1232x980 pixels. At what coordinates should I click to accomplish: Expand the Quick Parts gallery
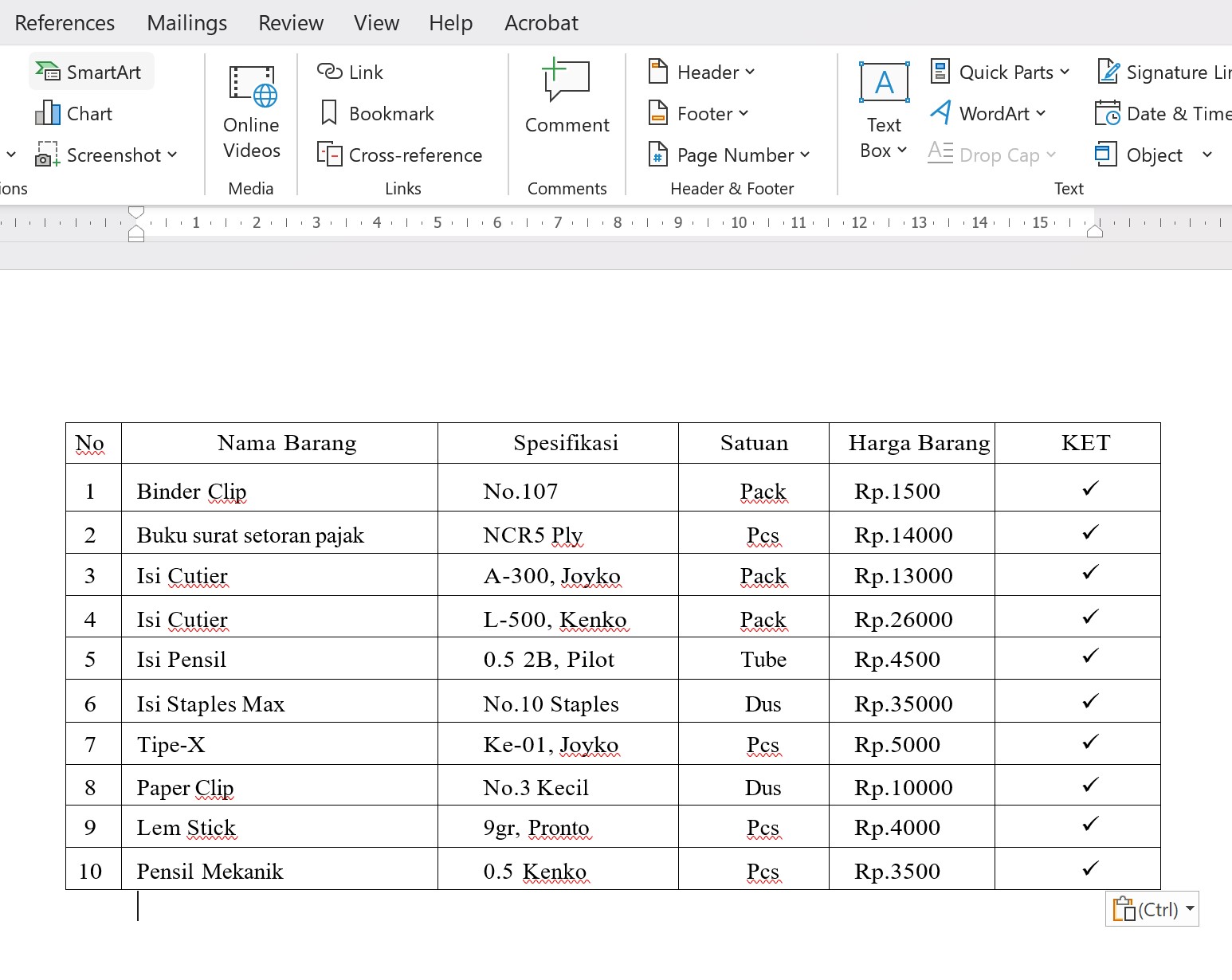1000,72
